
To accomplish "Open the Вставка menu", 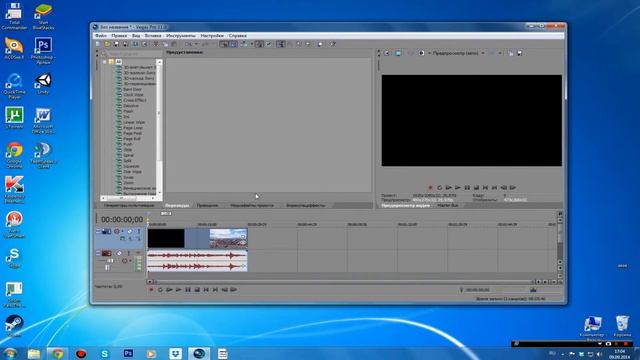I will coord(153,36).
